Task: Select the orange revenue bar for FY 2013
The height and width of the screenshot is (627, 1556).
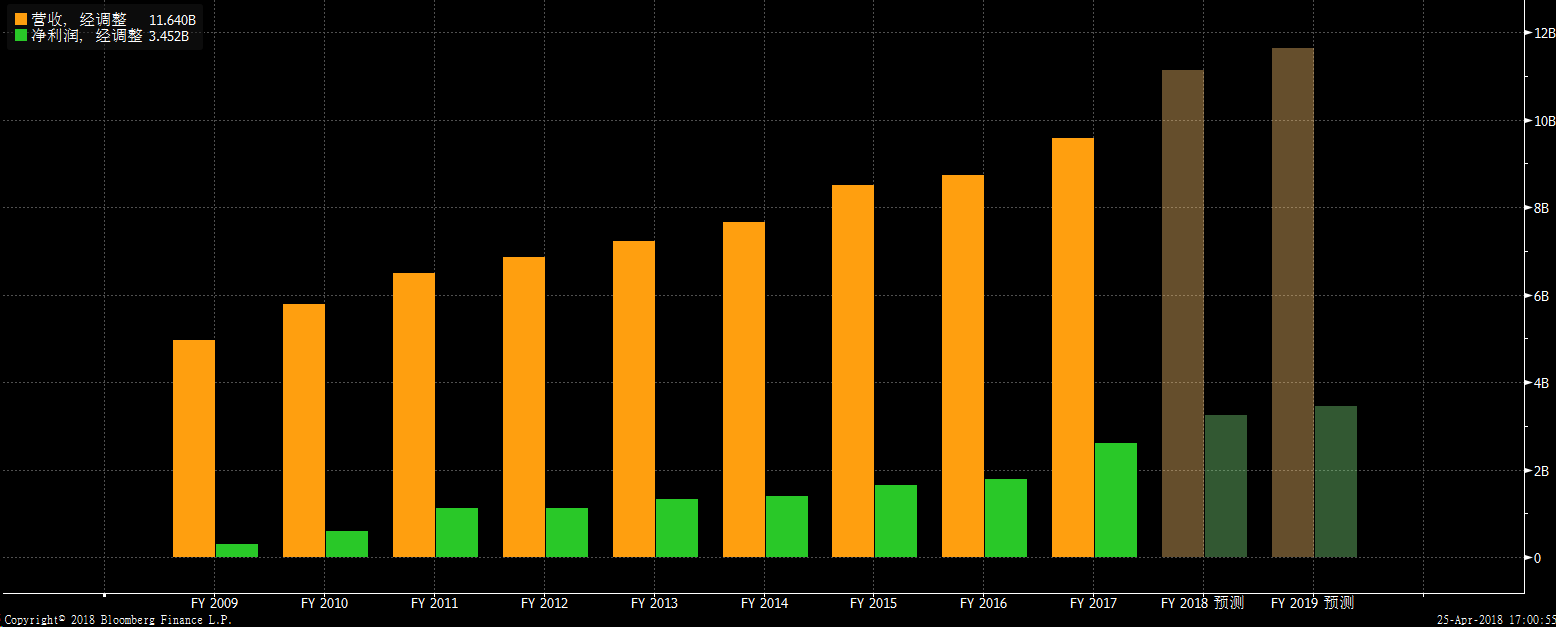Action: point(634,398)
